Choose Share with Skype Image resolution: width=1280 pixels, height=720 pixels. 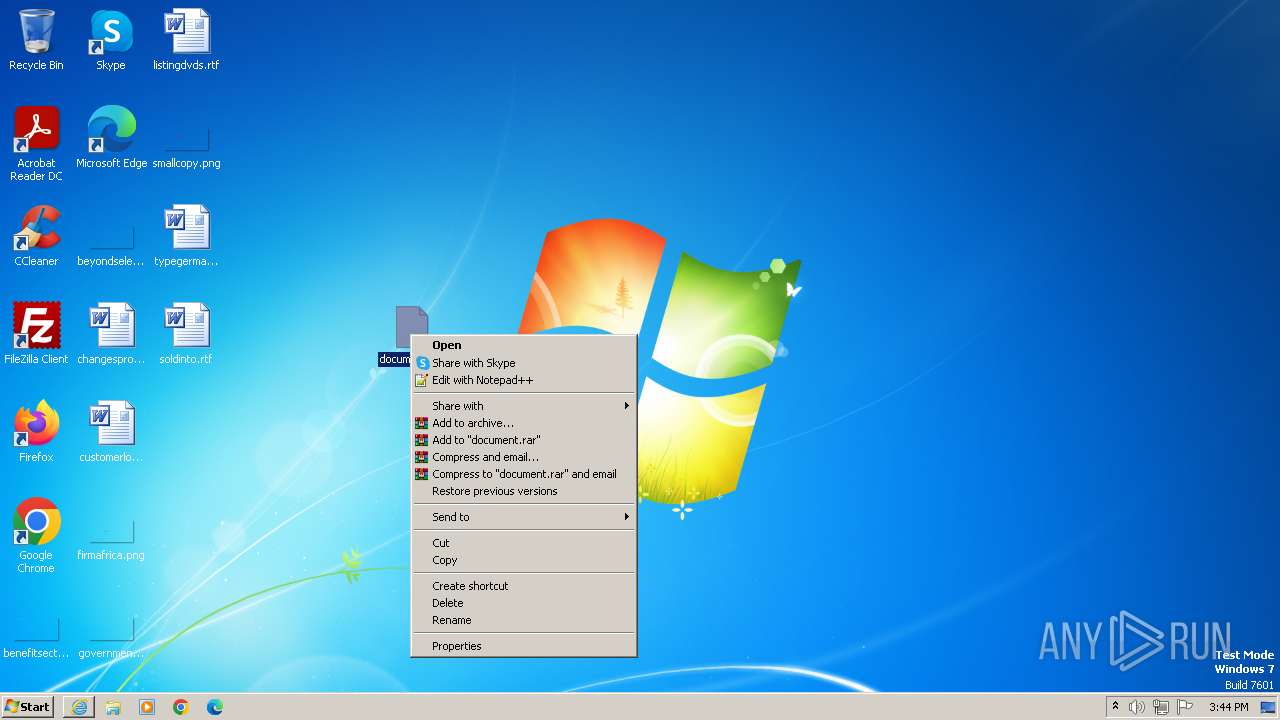[x=524, y=363]
